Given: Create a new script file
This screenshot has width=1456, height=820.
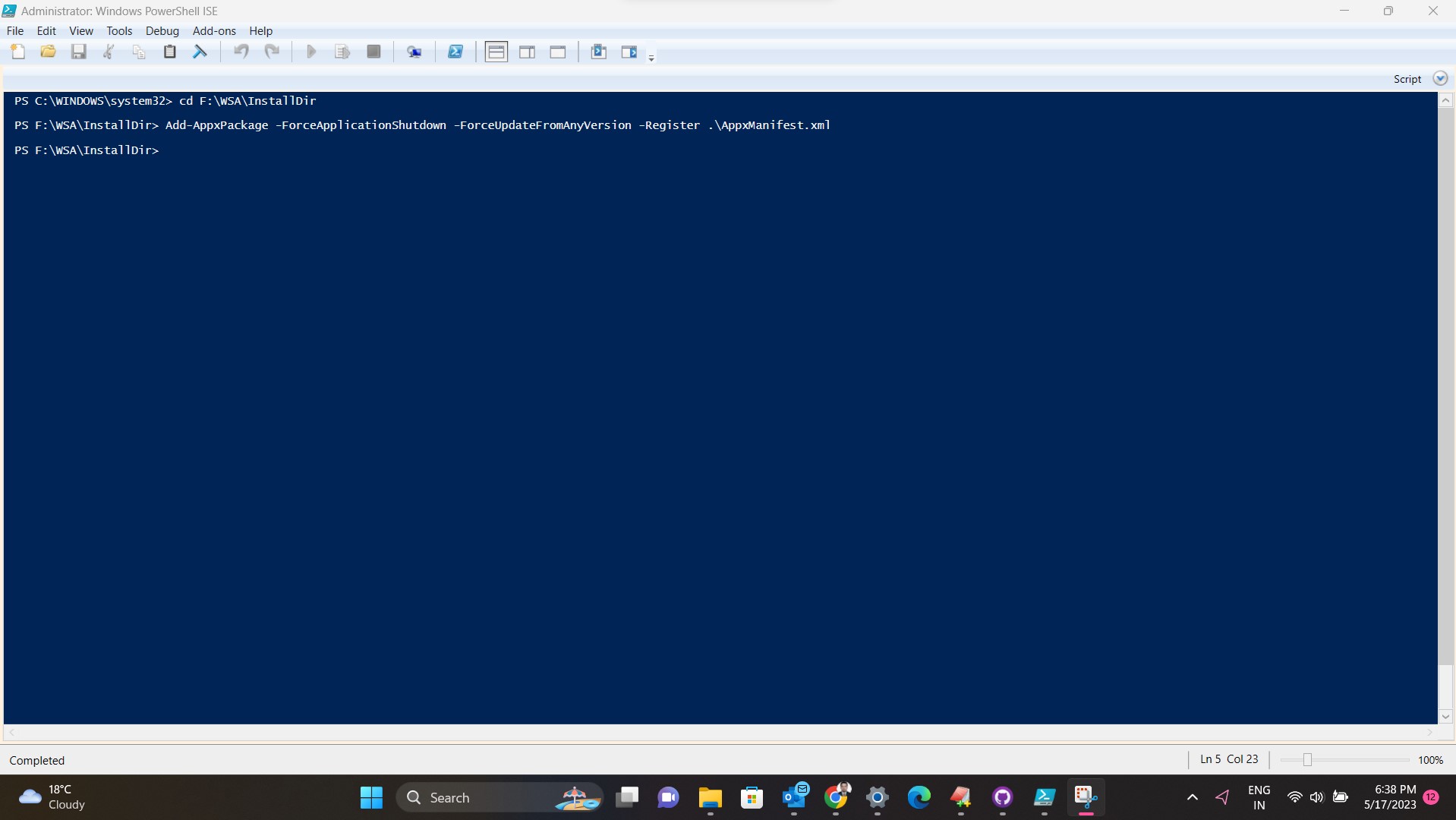Looking at the screenshot, I should tap(17, 51).
